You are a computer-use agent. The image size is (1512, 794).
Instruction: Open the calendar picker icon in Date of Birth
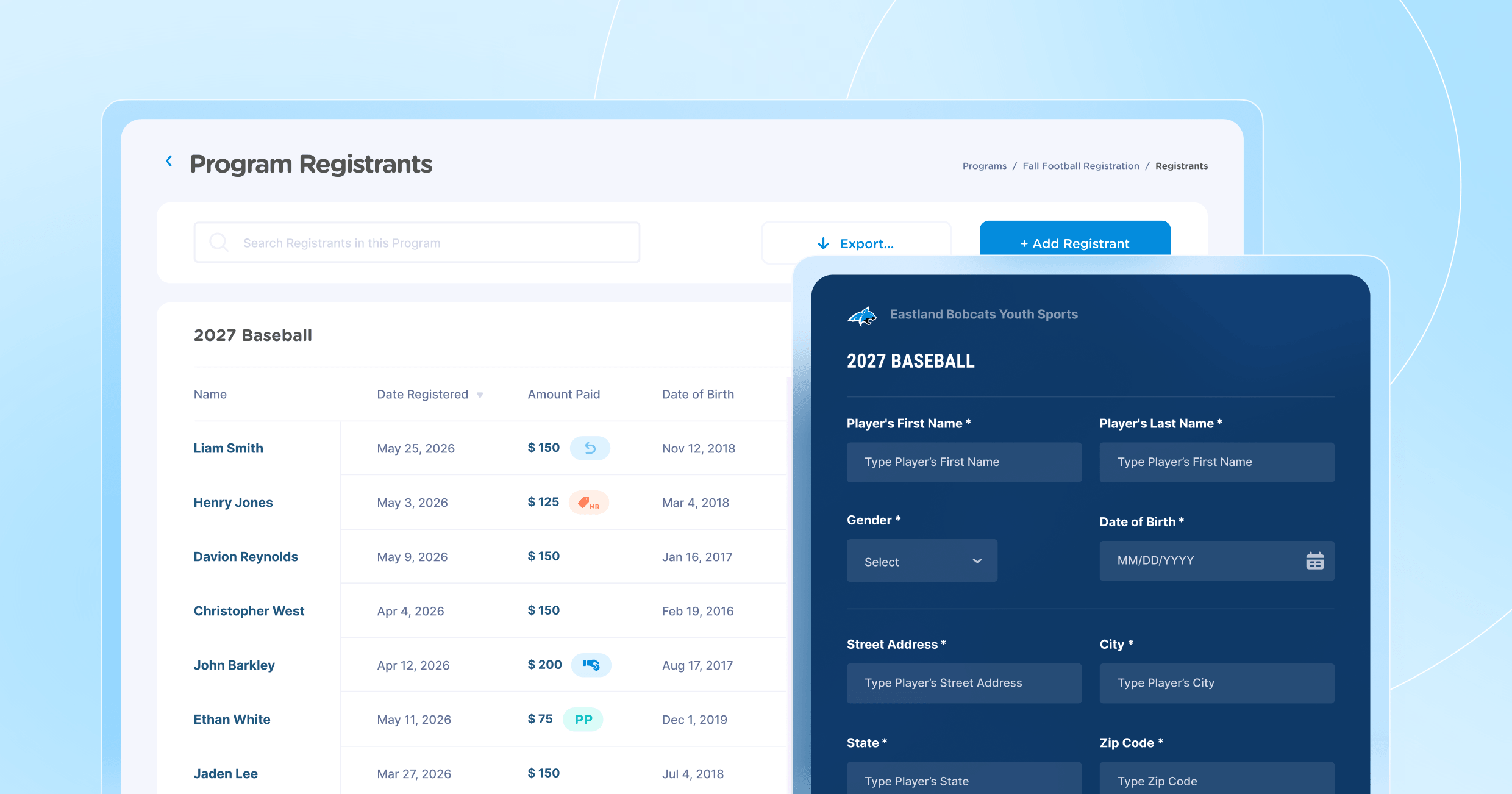click(1314, 560)
